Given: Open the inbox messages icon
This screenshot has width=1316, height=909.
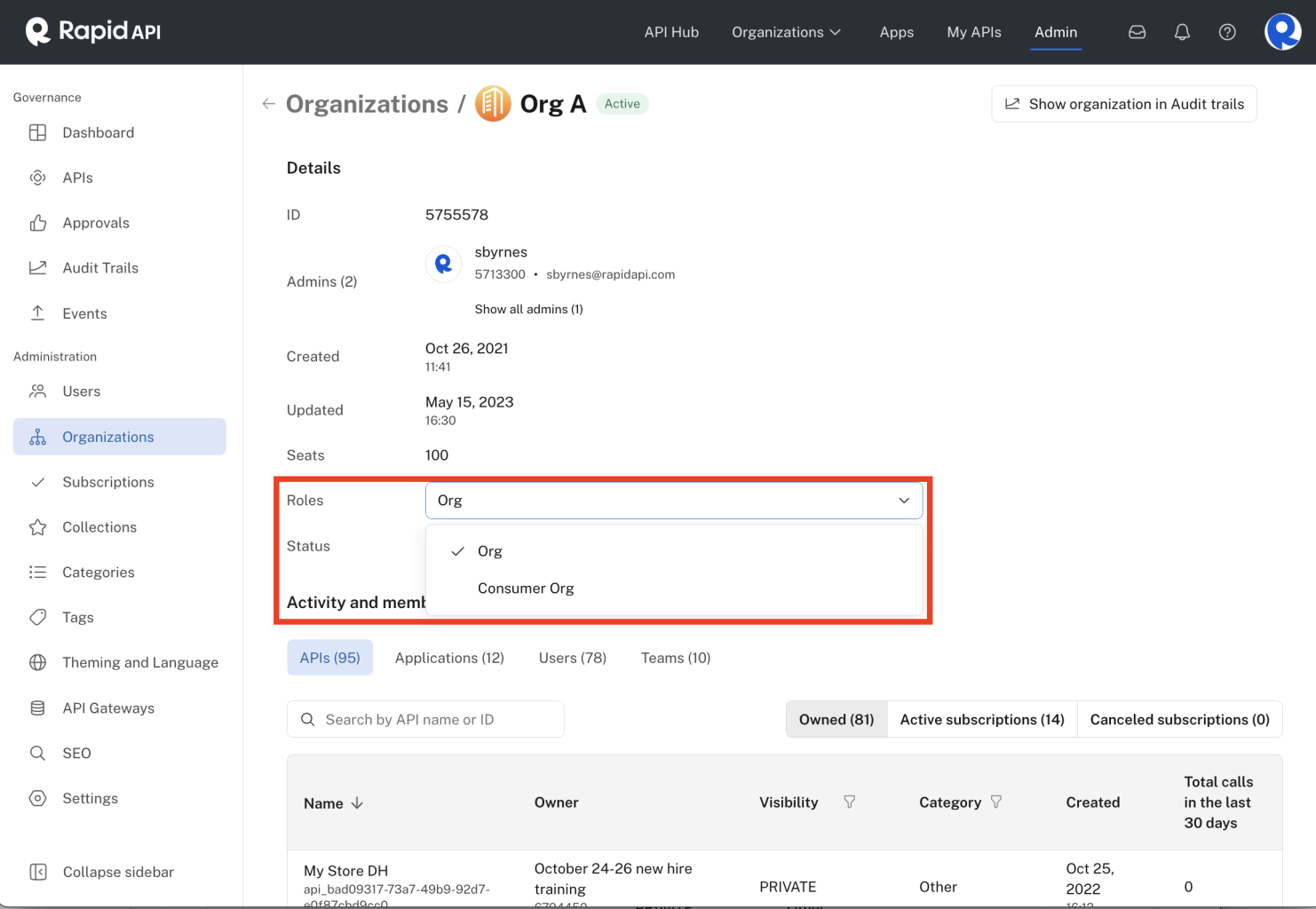Looking at the screenshot, I should (x=1137, y=32).
